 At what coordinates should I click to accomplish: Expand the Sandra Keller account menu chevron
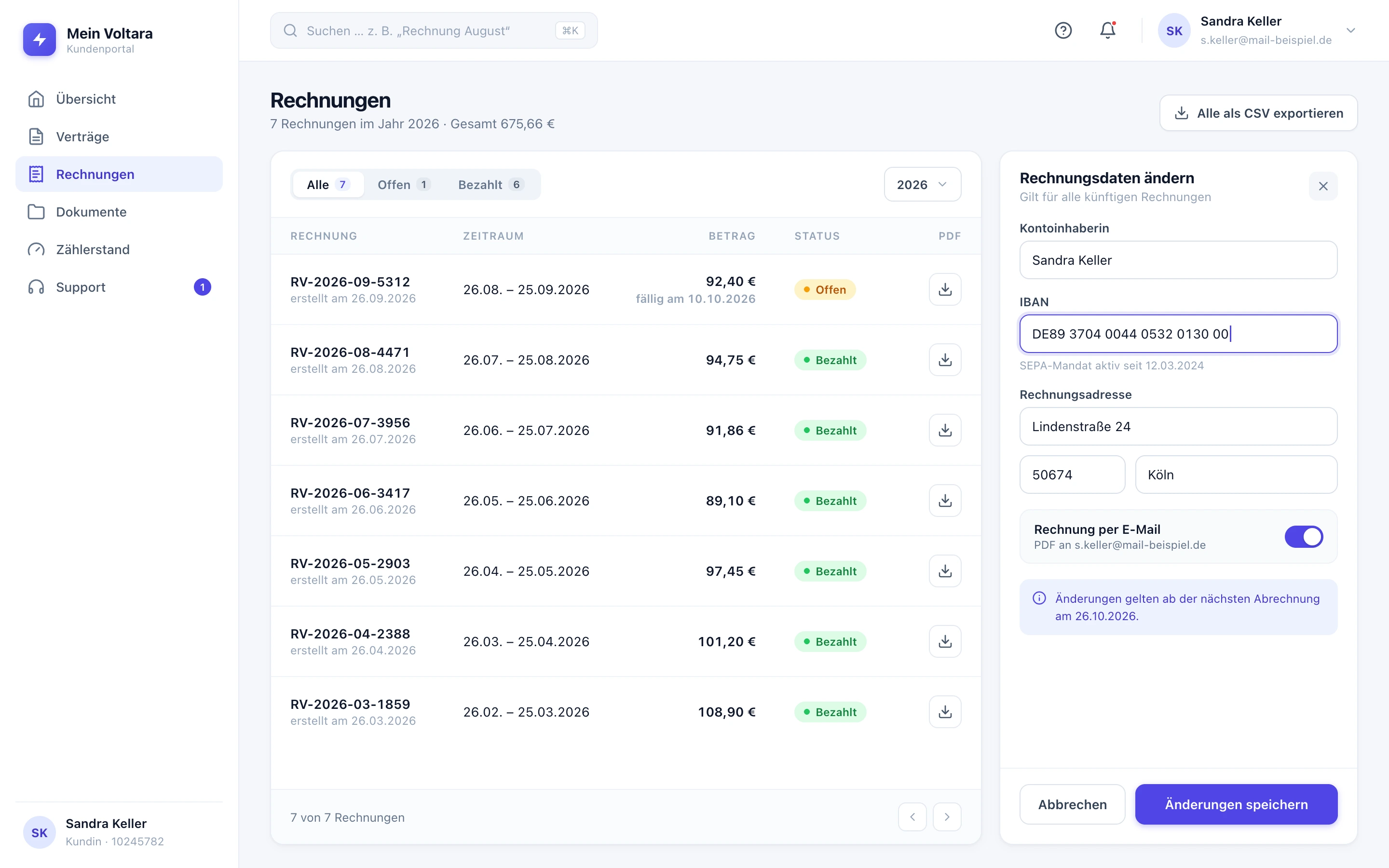coord(1350,30)
